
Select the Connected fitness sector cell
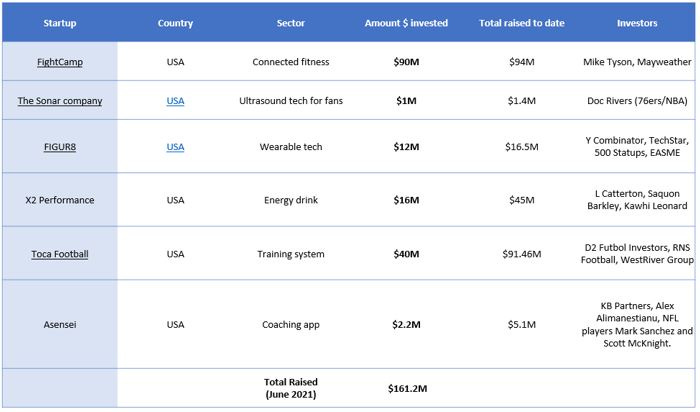click(x=291, y=62)
